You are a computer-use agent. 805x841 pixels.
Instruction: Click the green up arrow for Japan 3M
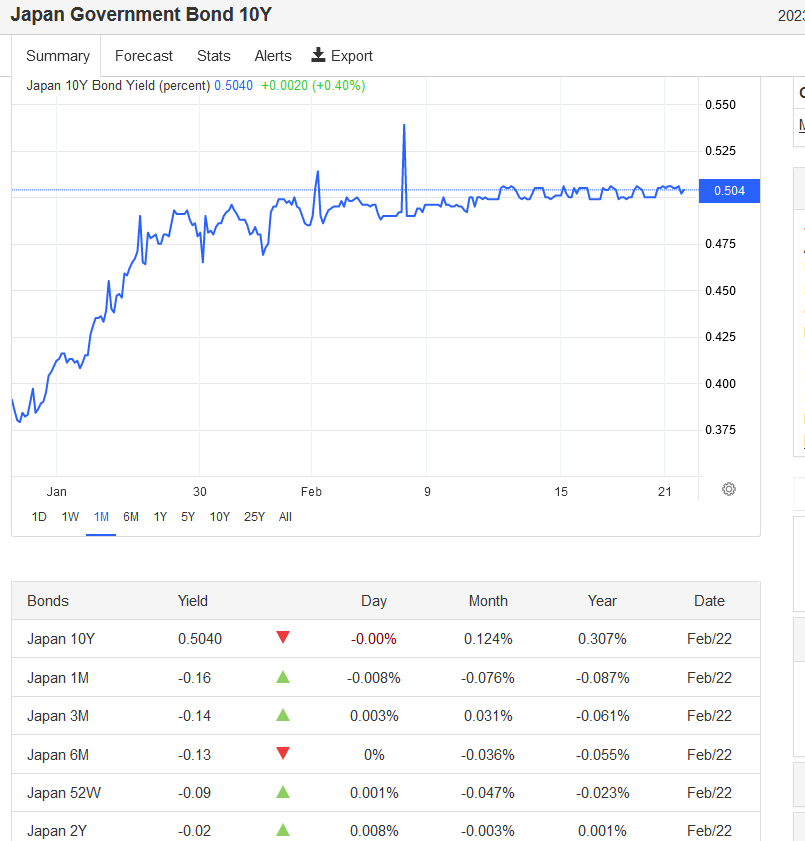point(283,715)
